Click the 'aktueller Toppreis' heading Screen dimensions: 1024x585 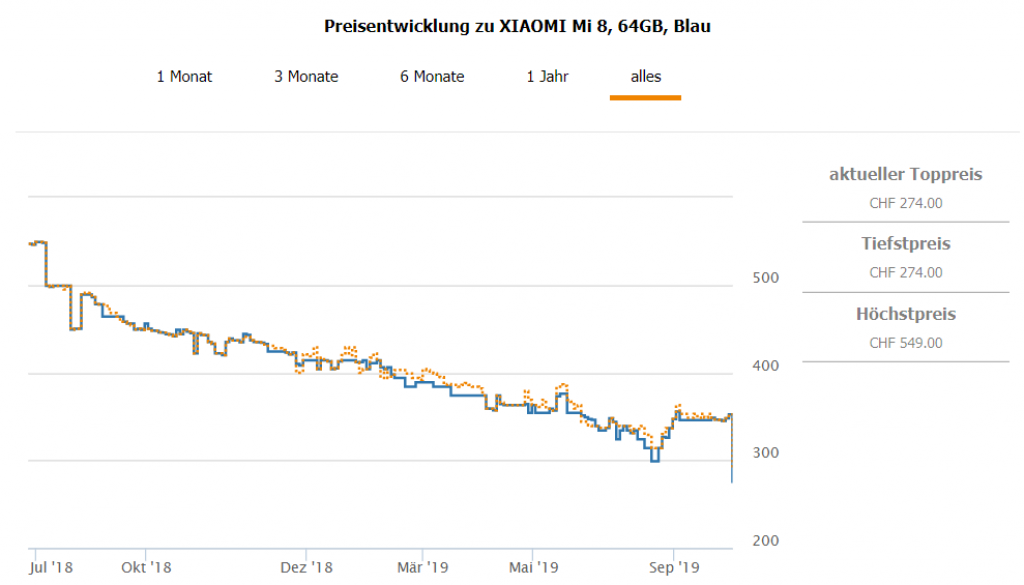click(x=905, y=174)
